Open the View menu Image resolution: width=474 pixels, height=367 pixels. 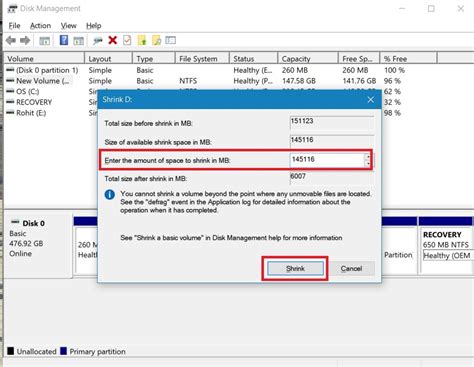(68, 26)
